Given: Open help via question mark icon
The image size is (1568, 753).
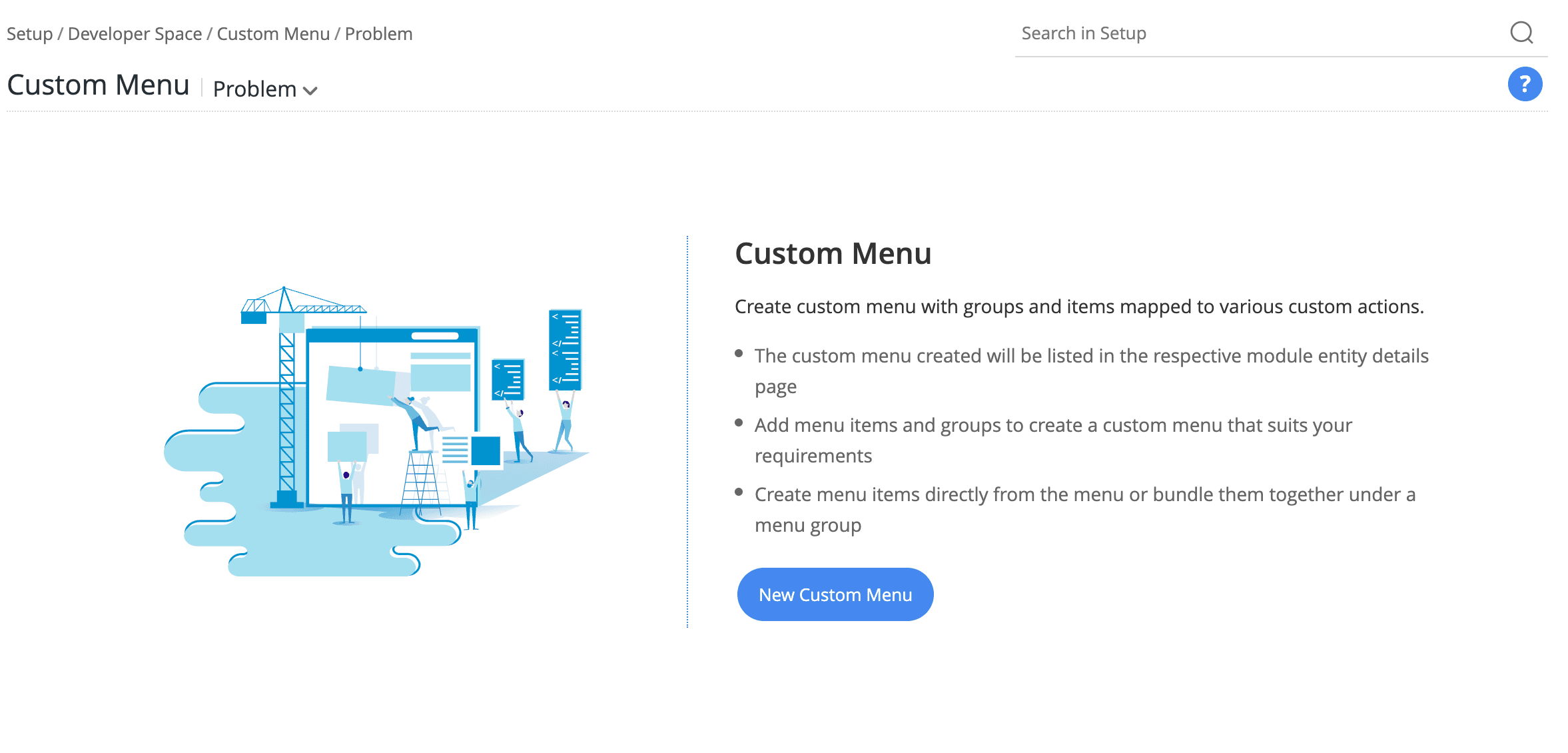Looking at the screenshot, I should coord(1525,84).
